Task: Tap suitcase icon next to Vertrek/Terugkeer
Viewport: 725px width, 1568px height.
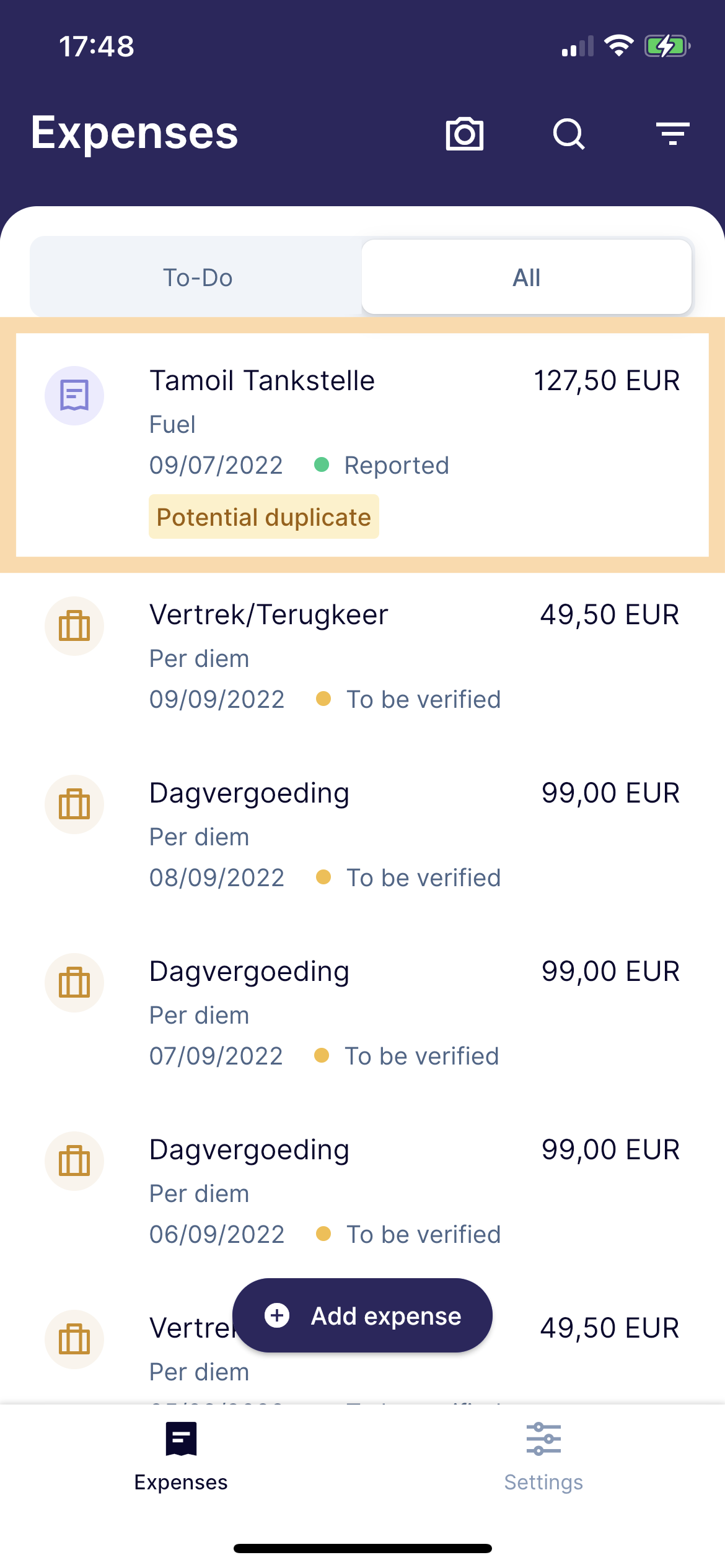Action: 74,625
